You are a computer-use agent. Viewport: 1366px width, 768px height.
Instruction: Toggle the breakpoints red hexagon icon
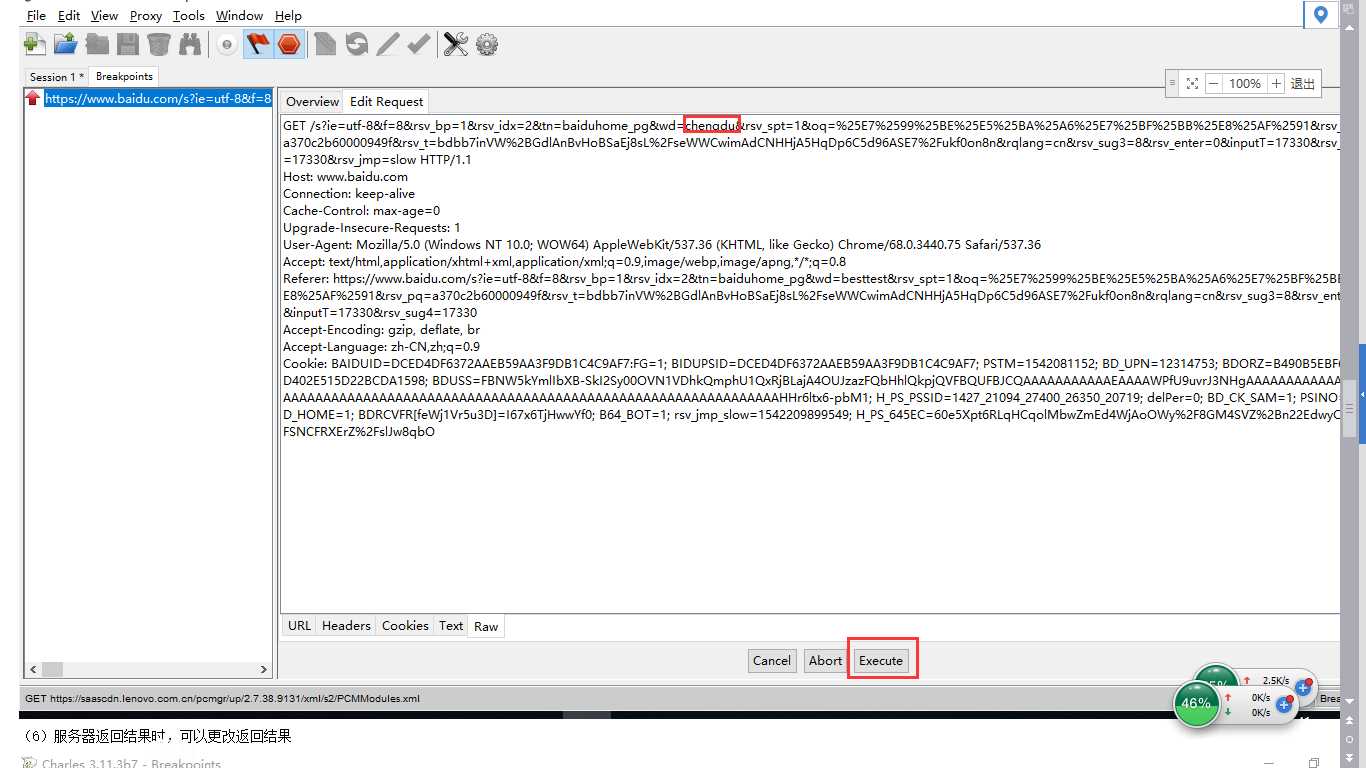coord(289,44)
